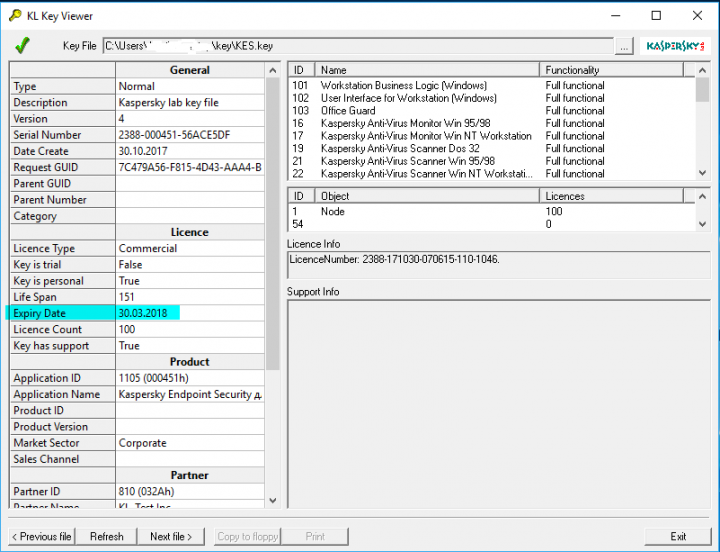Click the Description value Kaspersky lab key file
This screenshot has height=552, width=720.
point(190,102)
